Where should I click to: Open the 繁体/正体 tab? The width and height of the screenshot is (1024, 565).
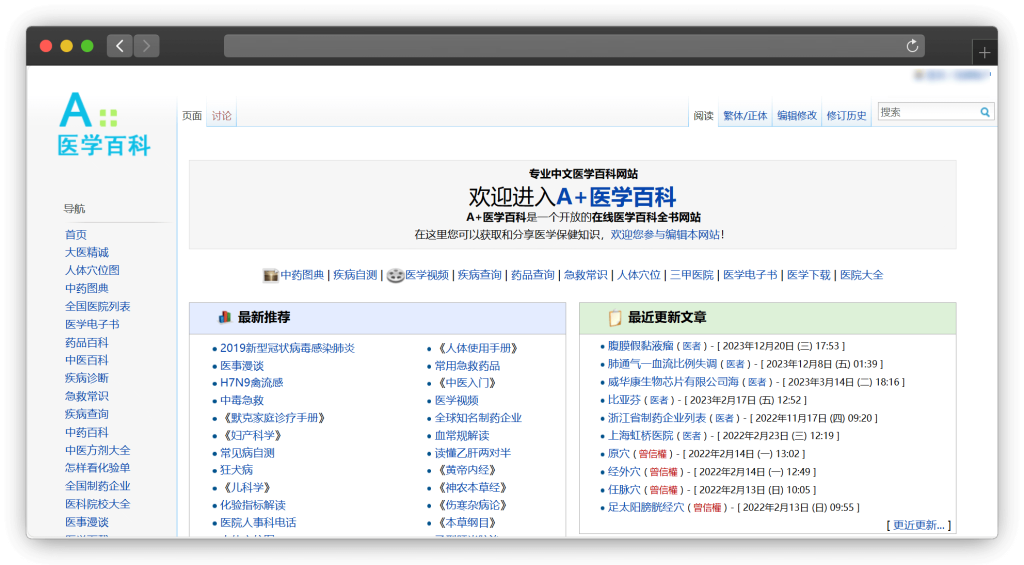pos(745,116)
